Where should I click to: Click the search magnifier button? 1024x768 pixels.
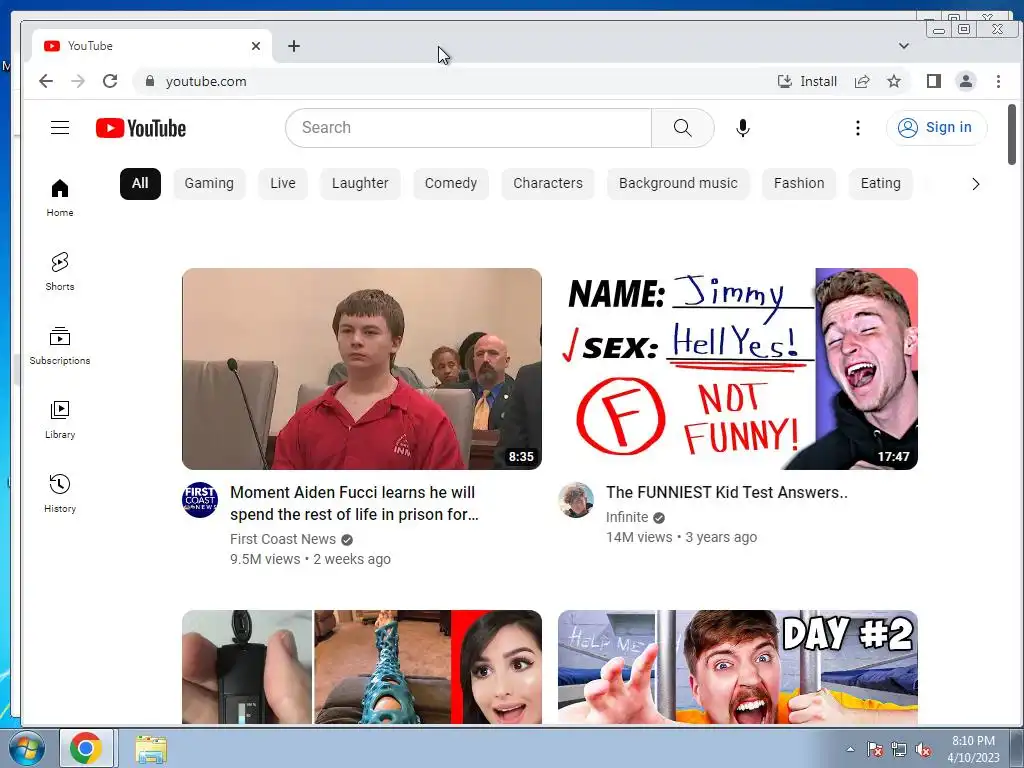(682, 128)
